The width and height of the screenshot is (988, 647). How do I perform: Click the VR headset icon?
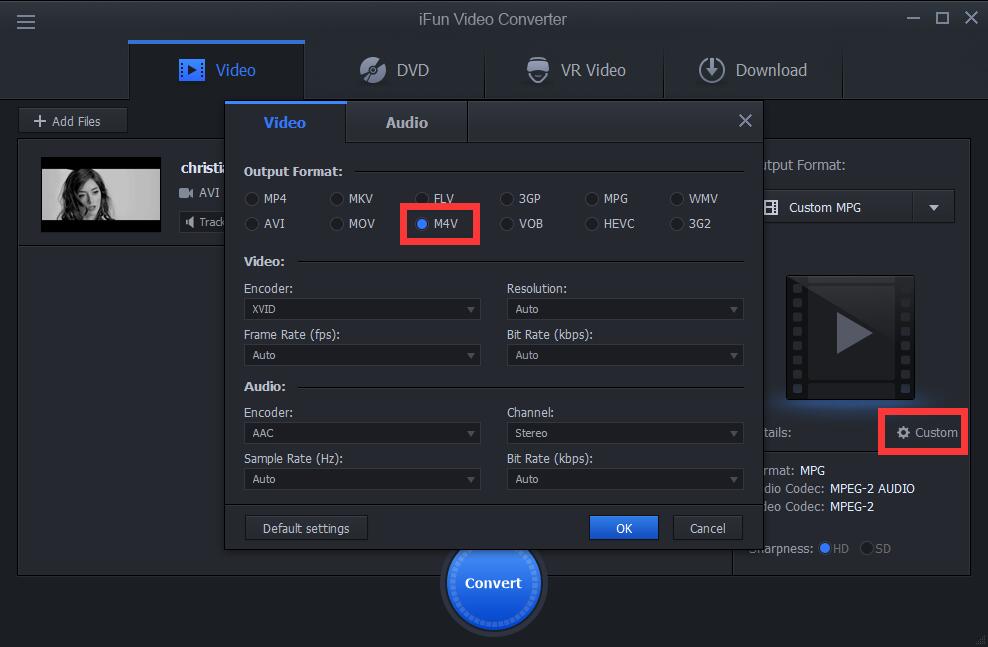(x=537, y=70)
